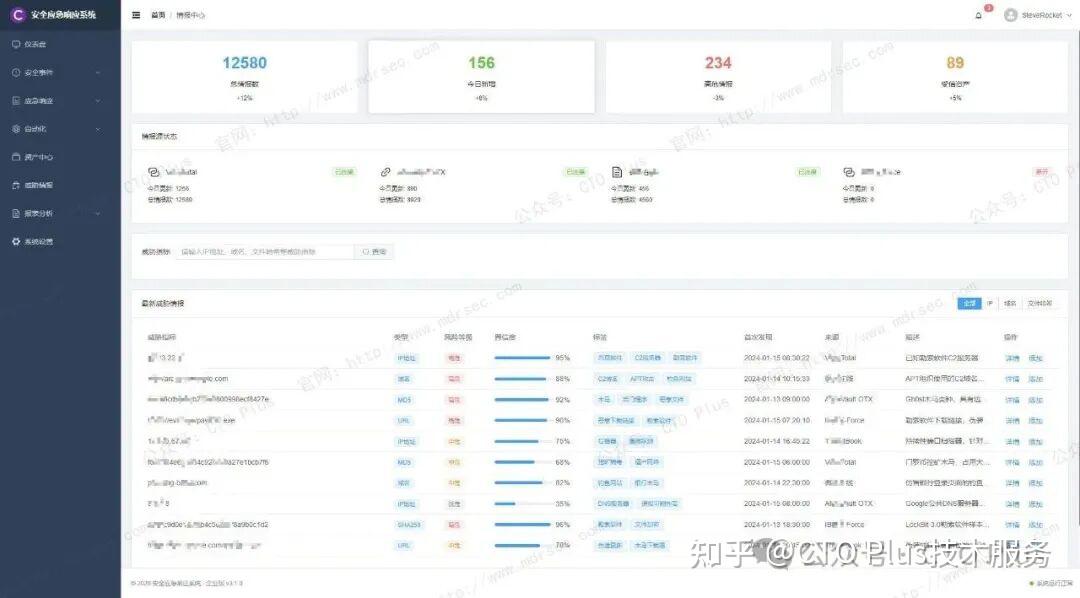Screen dimensions: 1080x598
Task: Click the date '2024-01-13 18:30:00'
Action: tap(777, 525)
